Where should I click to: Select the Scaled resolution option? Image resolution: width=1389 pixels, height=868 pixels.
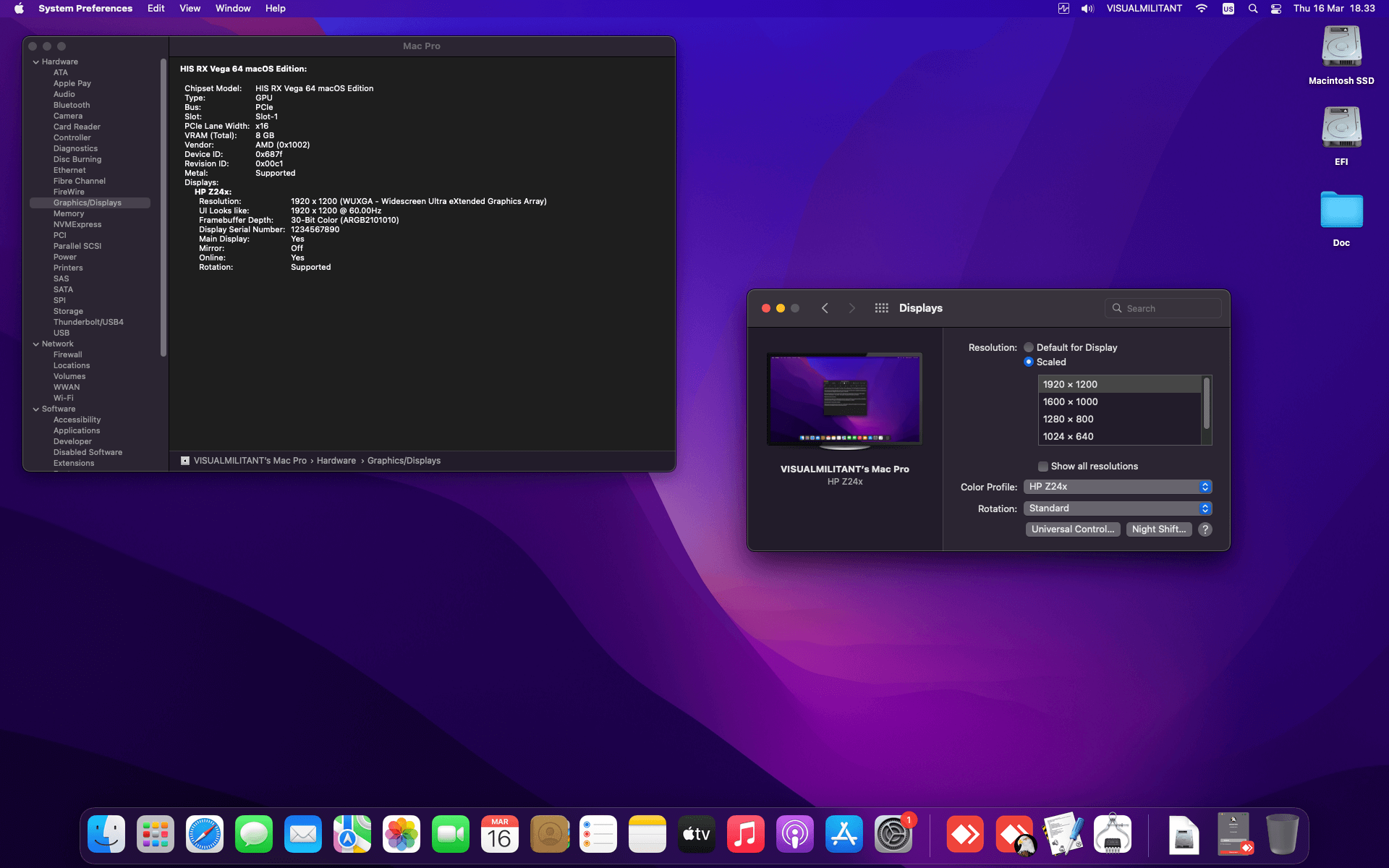(x=1028, y=362)
